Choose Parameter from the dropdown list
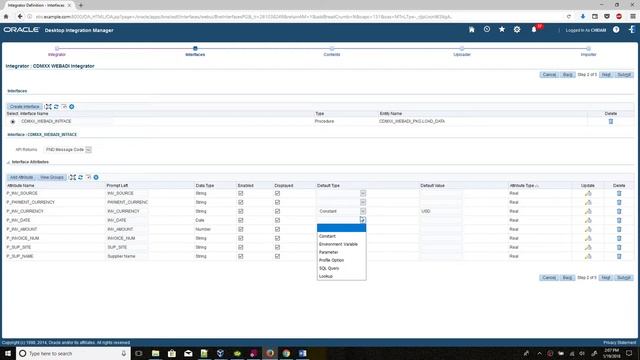 click(x=341, y=252)
